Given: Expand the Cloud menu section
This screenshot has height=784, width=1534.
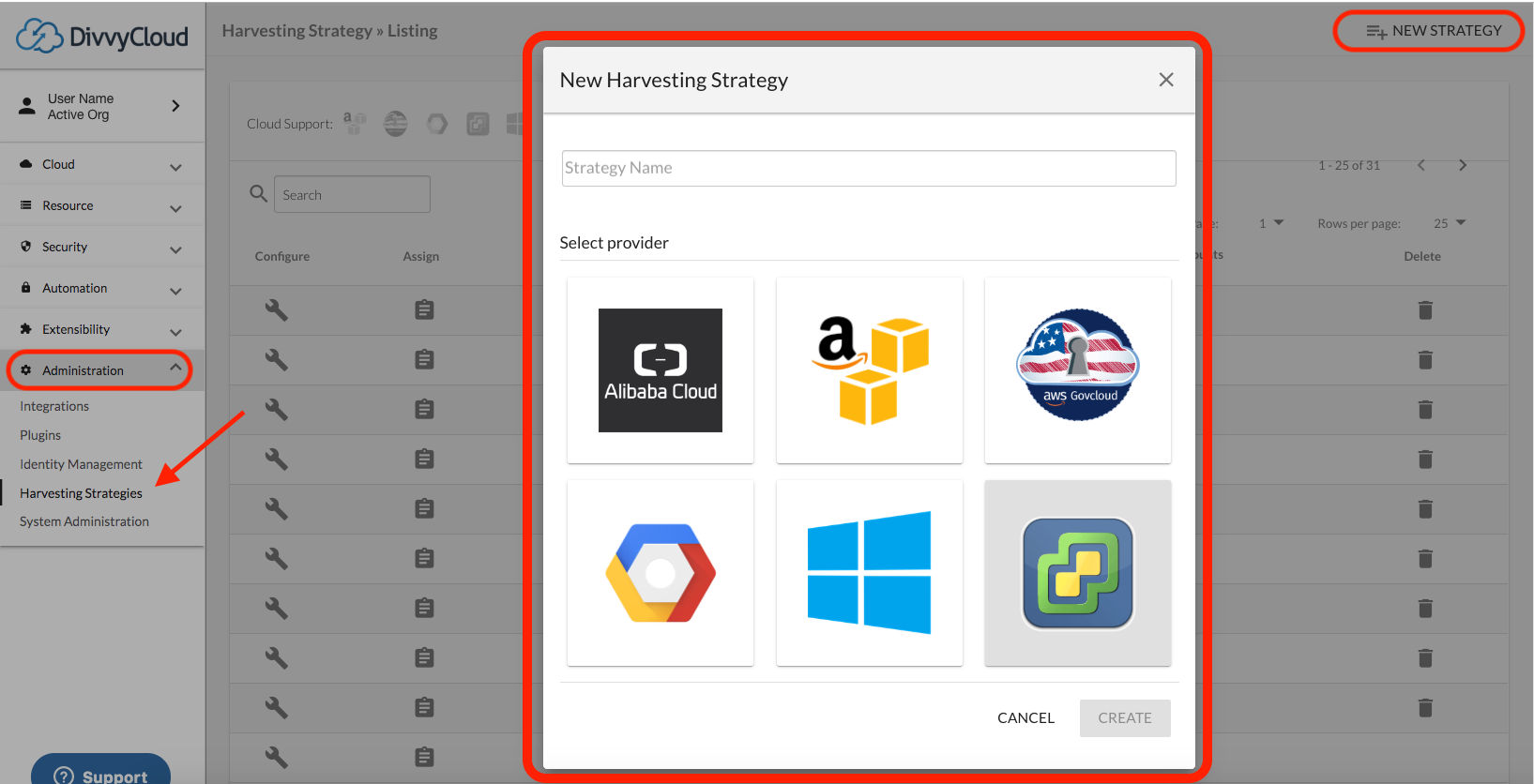Looking at the screenshot, I should [x=102, y=164].
